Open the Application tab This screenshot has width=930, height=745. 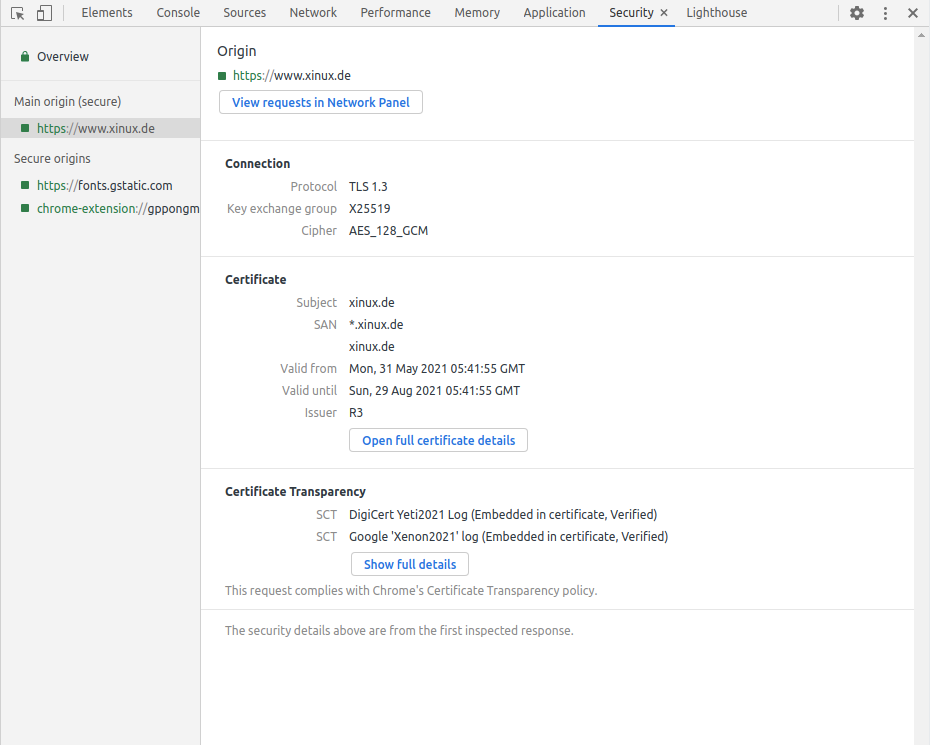[x=554, y=13]
